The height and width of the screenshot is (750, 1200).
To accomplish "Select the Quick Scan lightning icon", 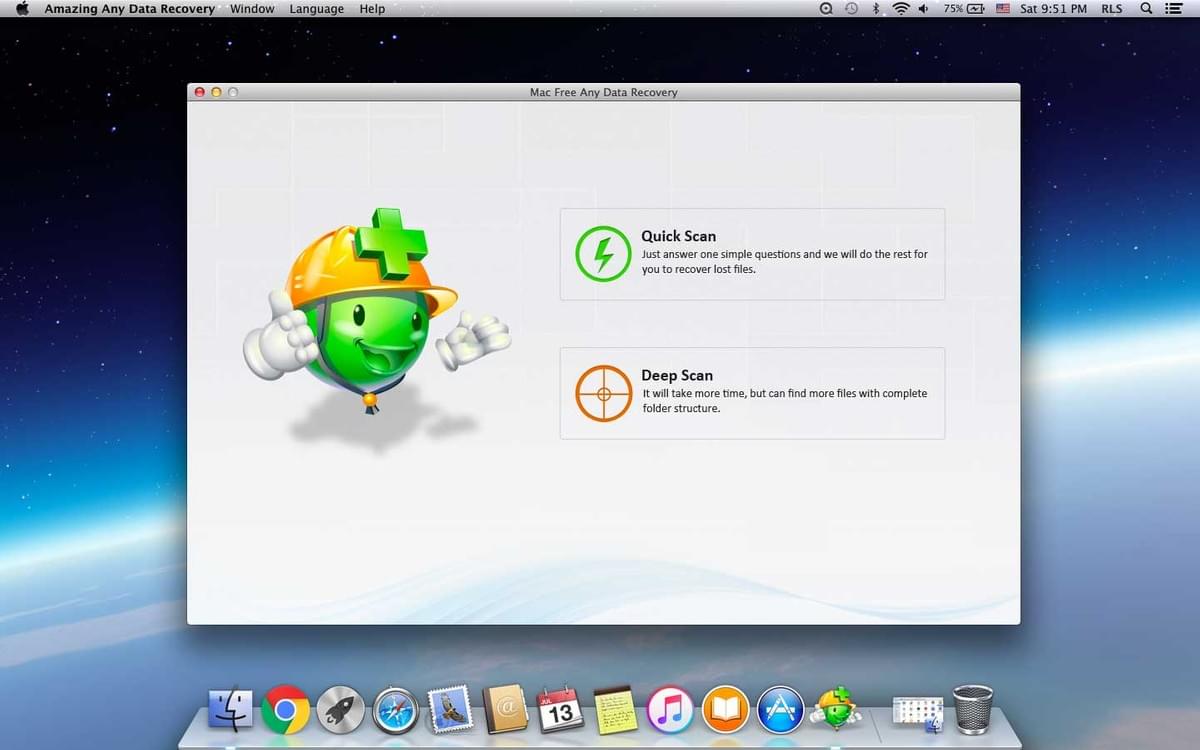I will tap(603, 253).
